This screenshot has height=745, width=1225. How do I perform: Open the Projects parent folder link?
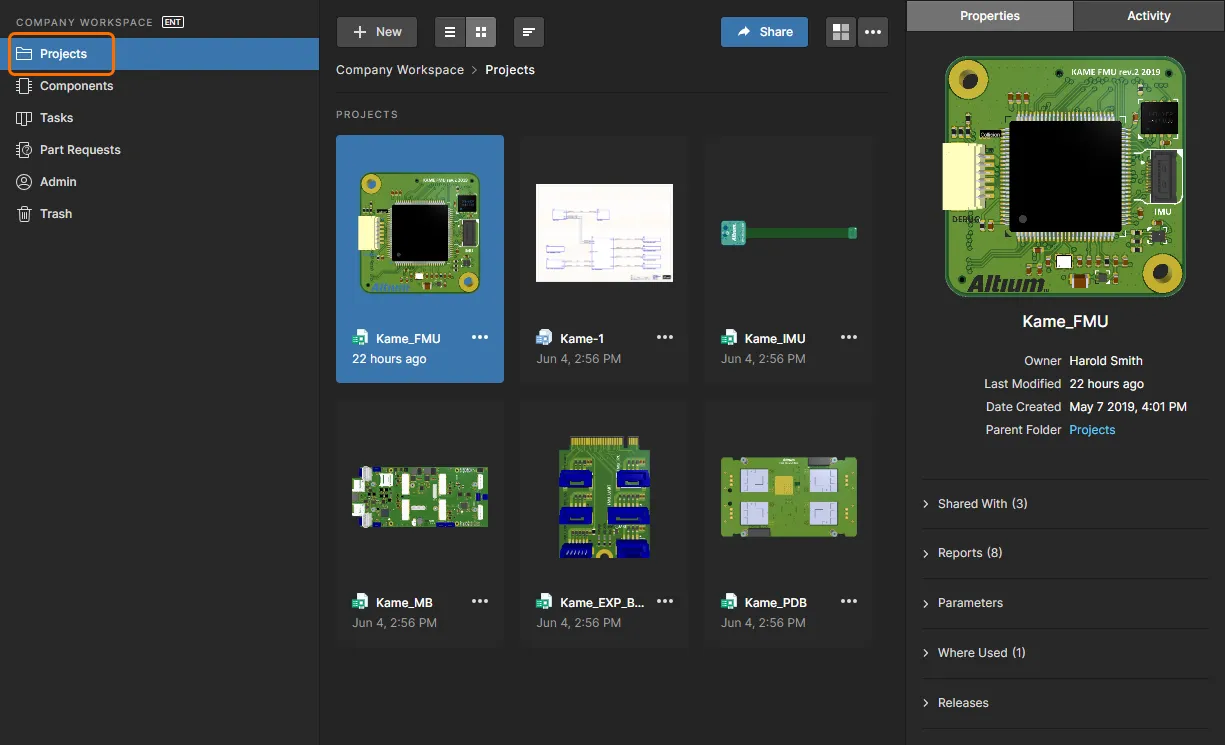[1092, 430]
